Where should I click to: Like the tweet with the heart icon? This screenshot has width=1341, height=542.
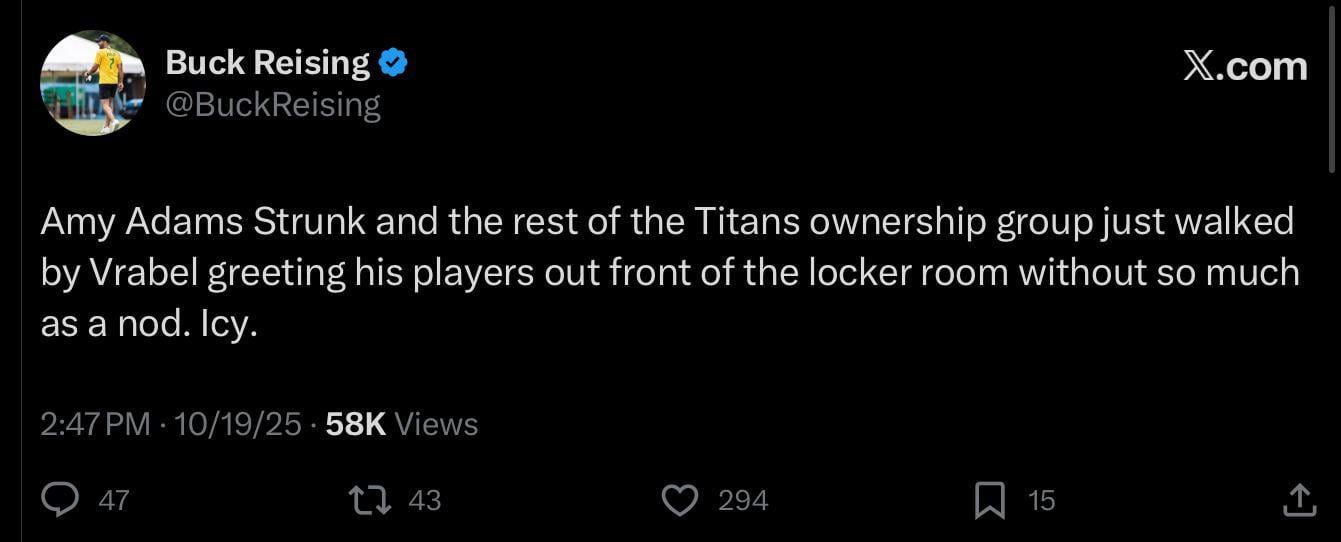(x=680, y=499)
